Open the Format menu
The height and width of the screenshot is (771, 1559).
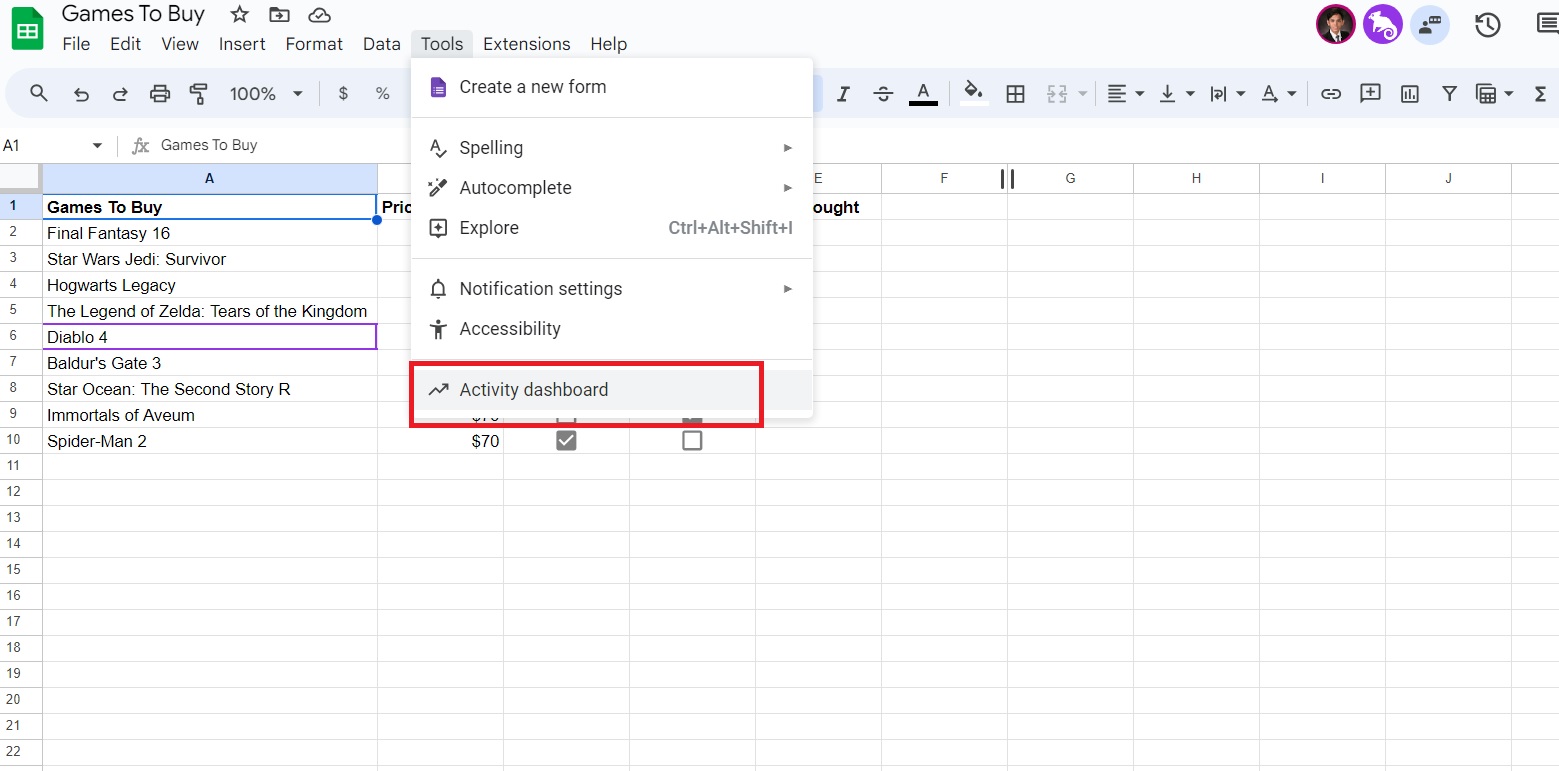click(x=314, y=44)
